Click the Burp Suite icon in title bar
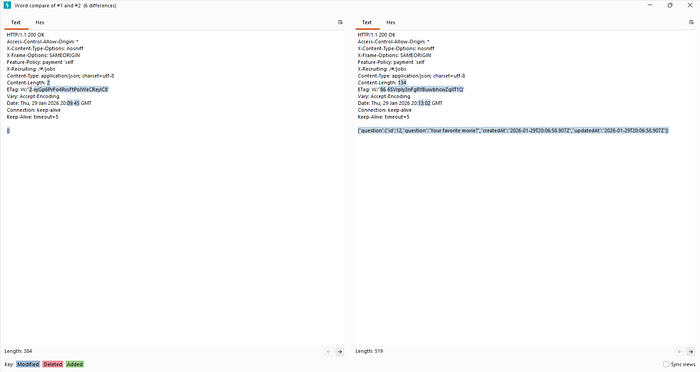700x372 pixels. pos(7,5)
